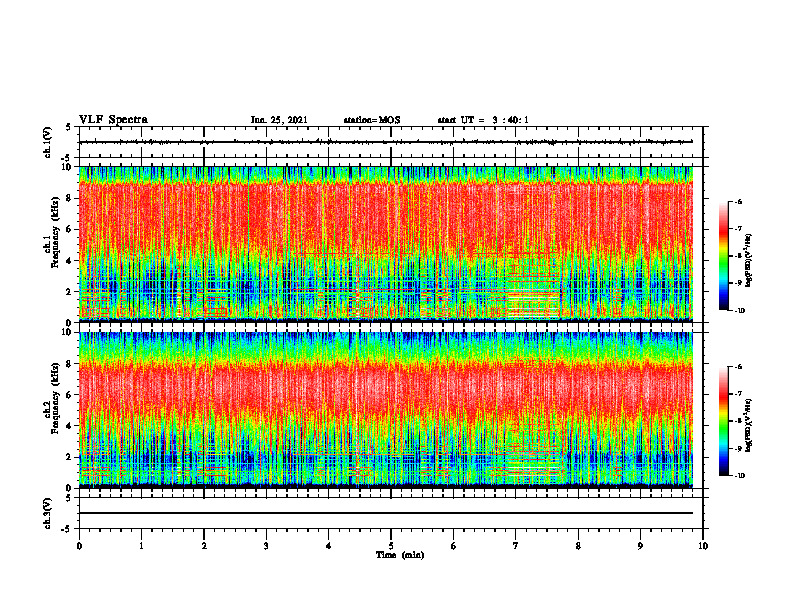This screenshot has width=792, height=612.
Task: Select the "start UT = 3 : 40: 1" text
Action: tap(483, 120)
